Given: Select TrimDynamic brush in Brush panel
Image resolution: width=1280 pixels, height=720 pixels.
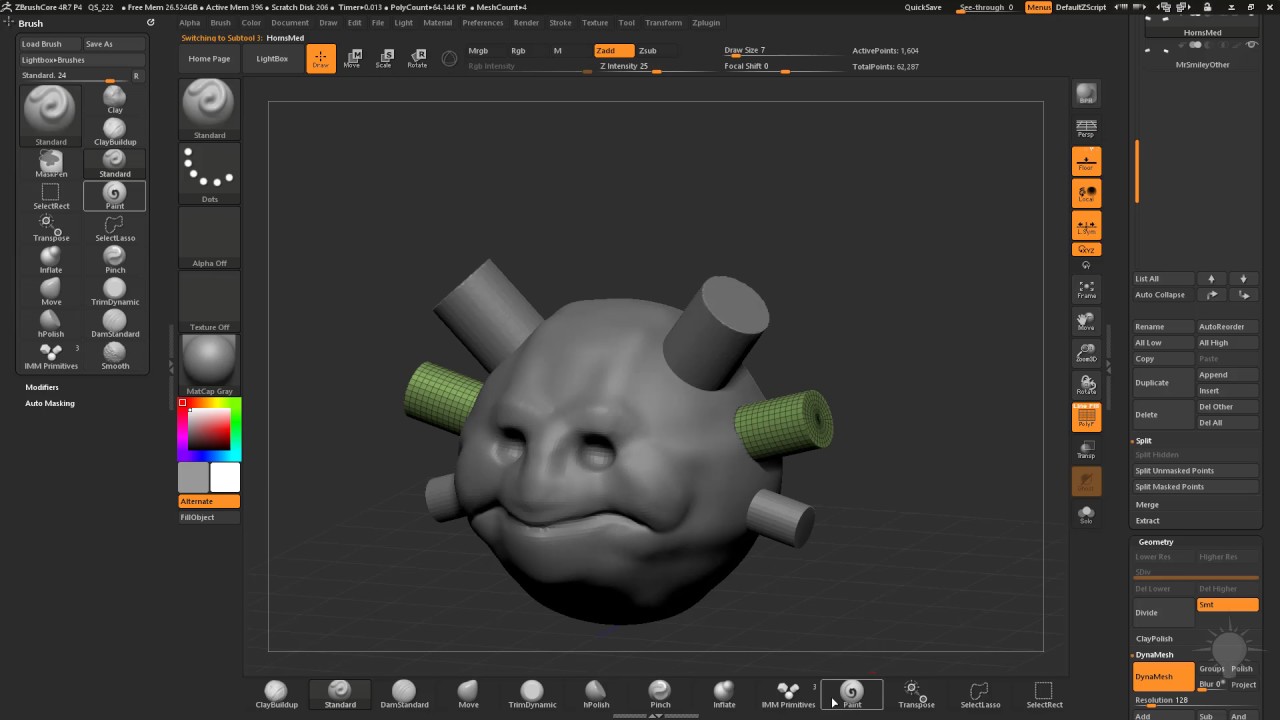Looking at the screenshot, I should pos(115,292).
